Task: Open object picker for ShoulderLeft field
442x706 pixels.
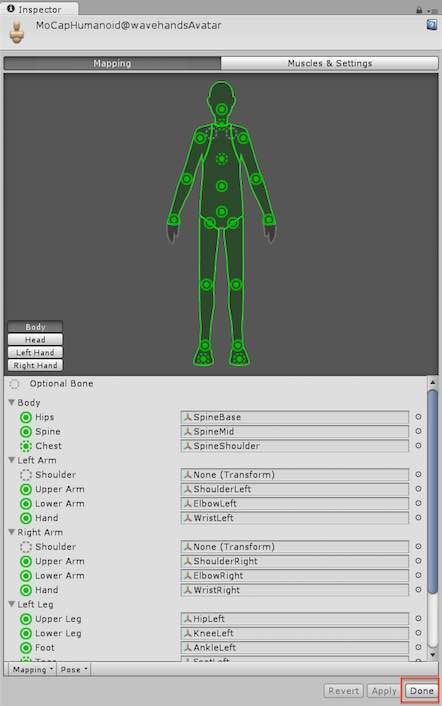Action: click(418, 489)
